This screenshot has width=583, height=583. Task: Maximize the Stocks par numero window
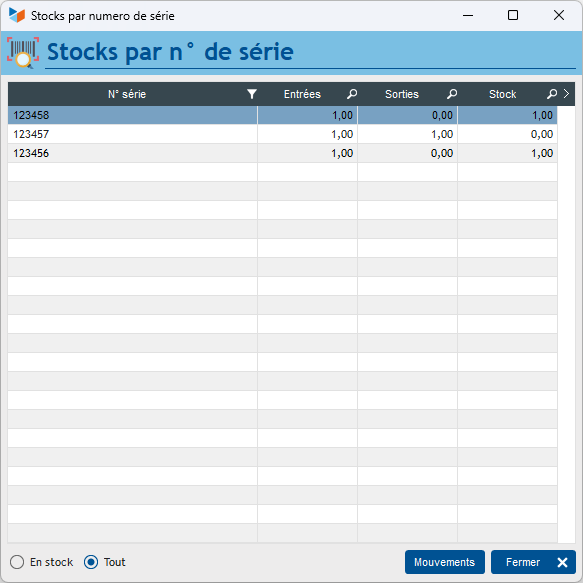[x=513, y=15]
